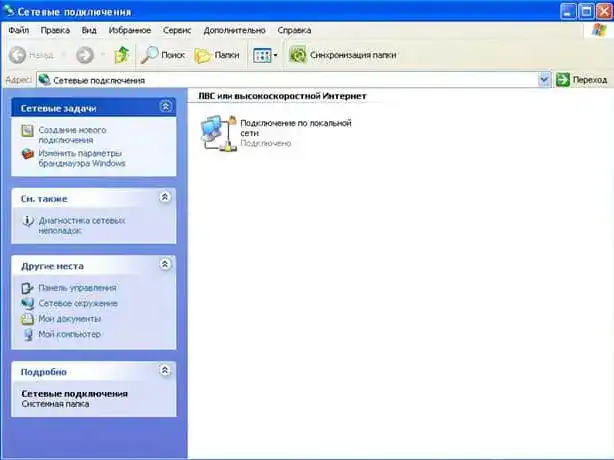Click the address bar network folder icon
The image size is (614, 460).
(x=44, y=79)
